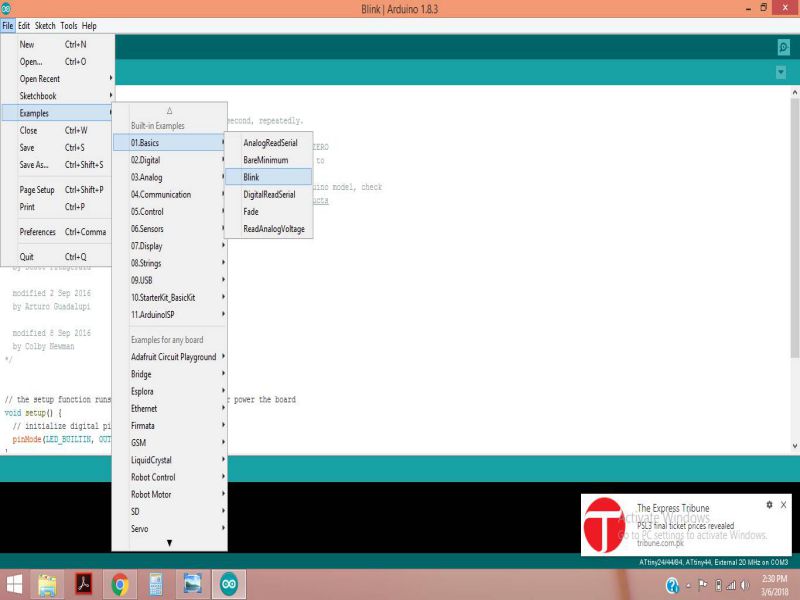Expand Open Recent submenu
Screen dimensions: 800x600
(58, 79)
